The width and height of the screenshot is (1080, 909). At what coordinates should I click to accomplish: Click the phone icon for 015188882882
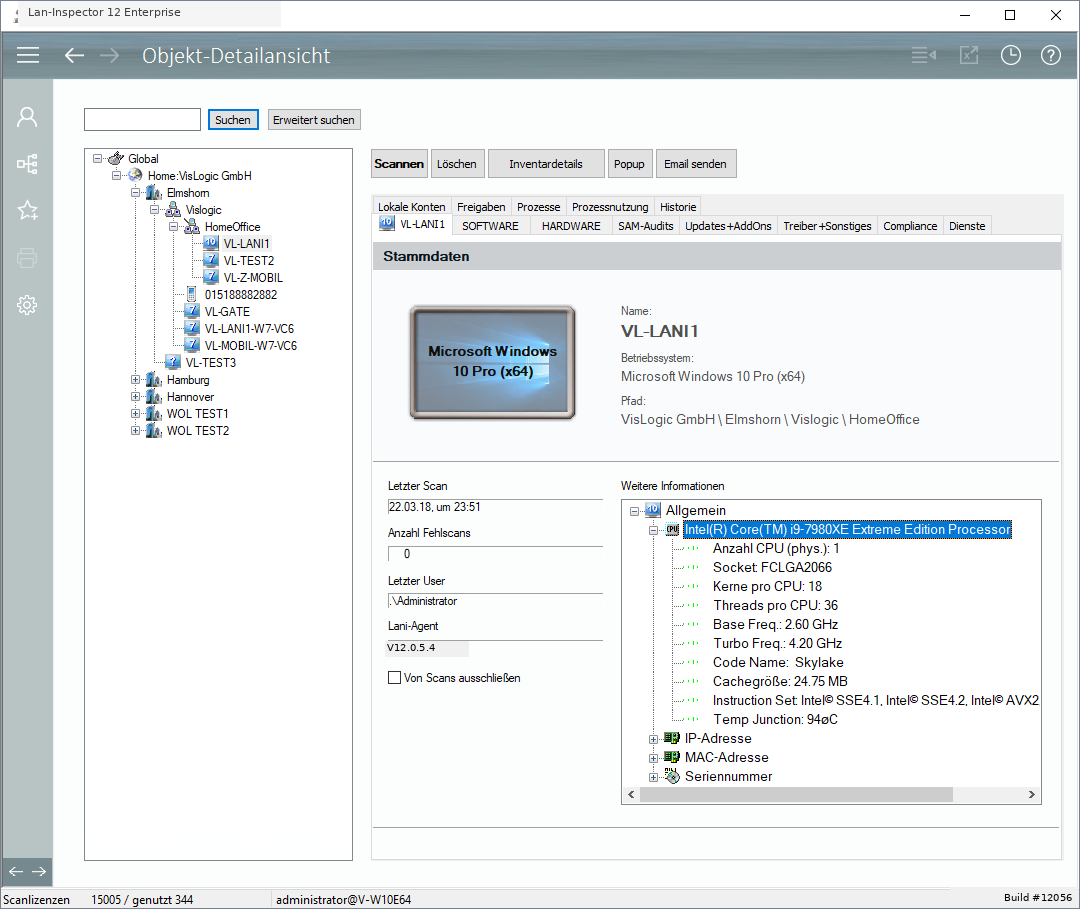tap(191, 294)
